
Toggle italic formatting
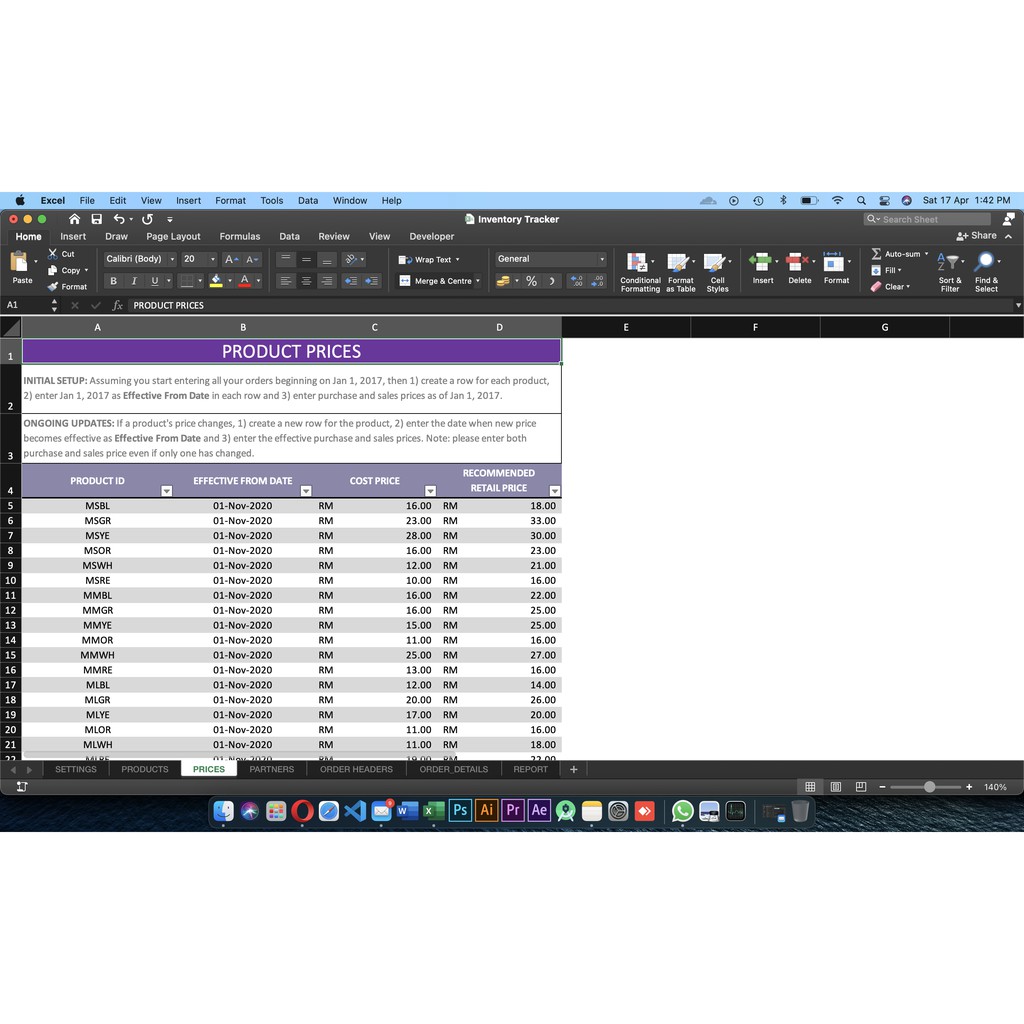pos(134,281)
